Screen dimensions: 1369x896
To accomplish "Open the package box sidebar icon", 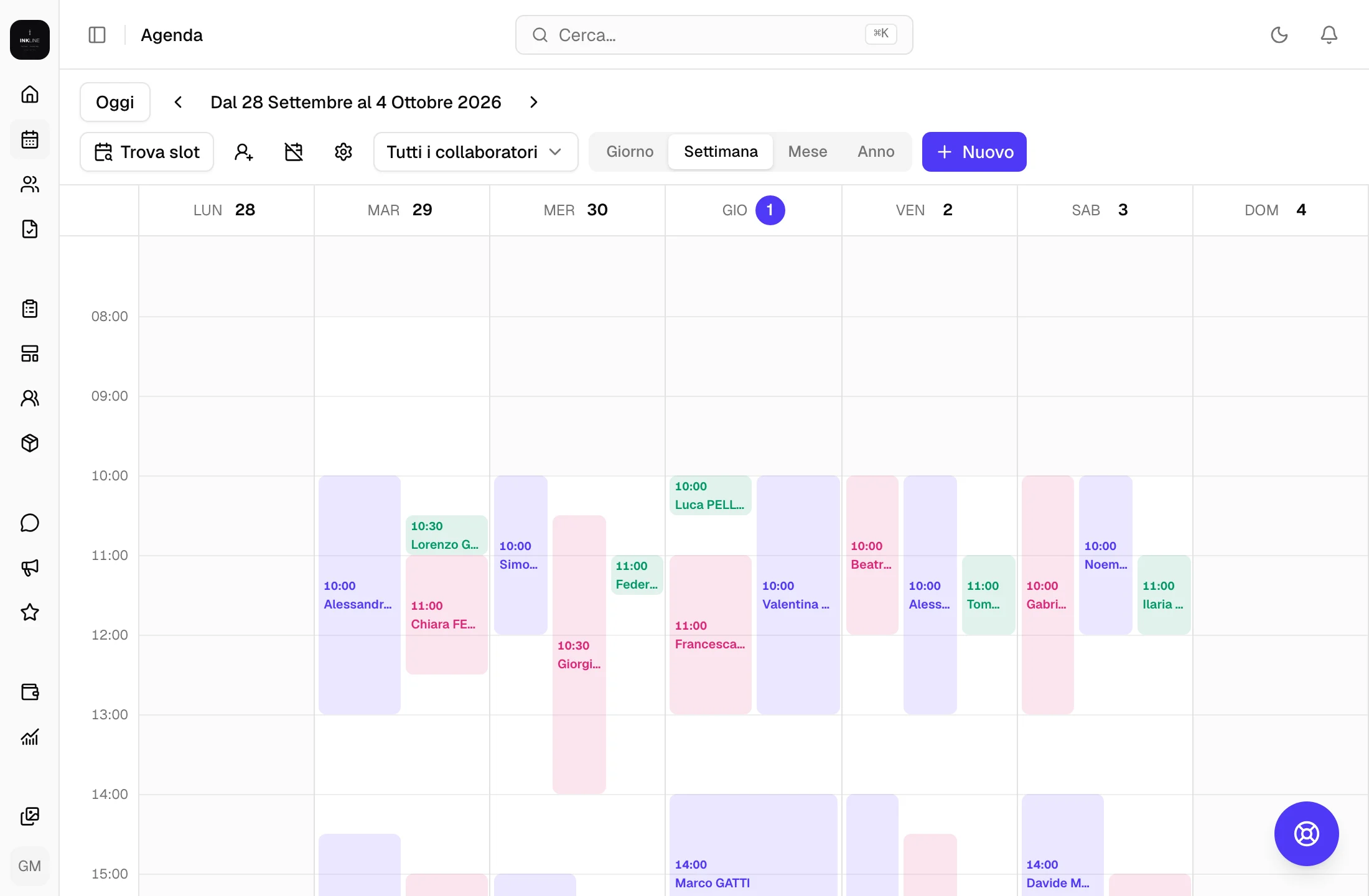I will point(30,443).
